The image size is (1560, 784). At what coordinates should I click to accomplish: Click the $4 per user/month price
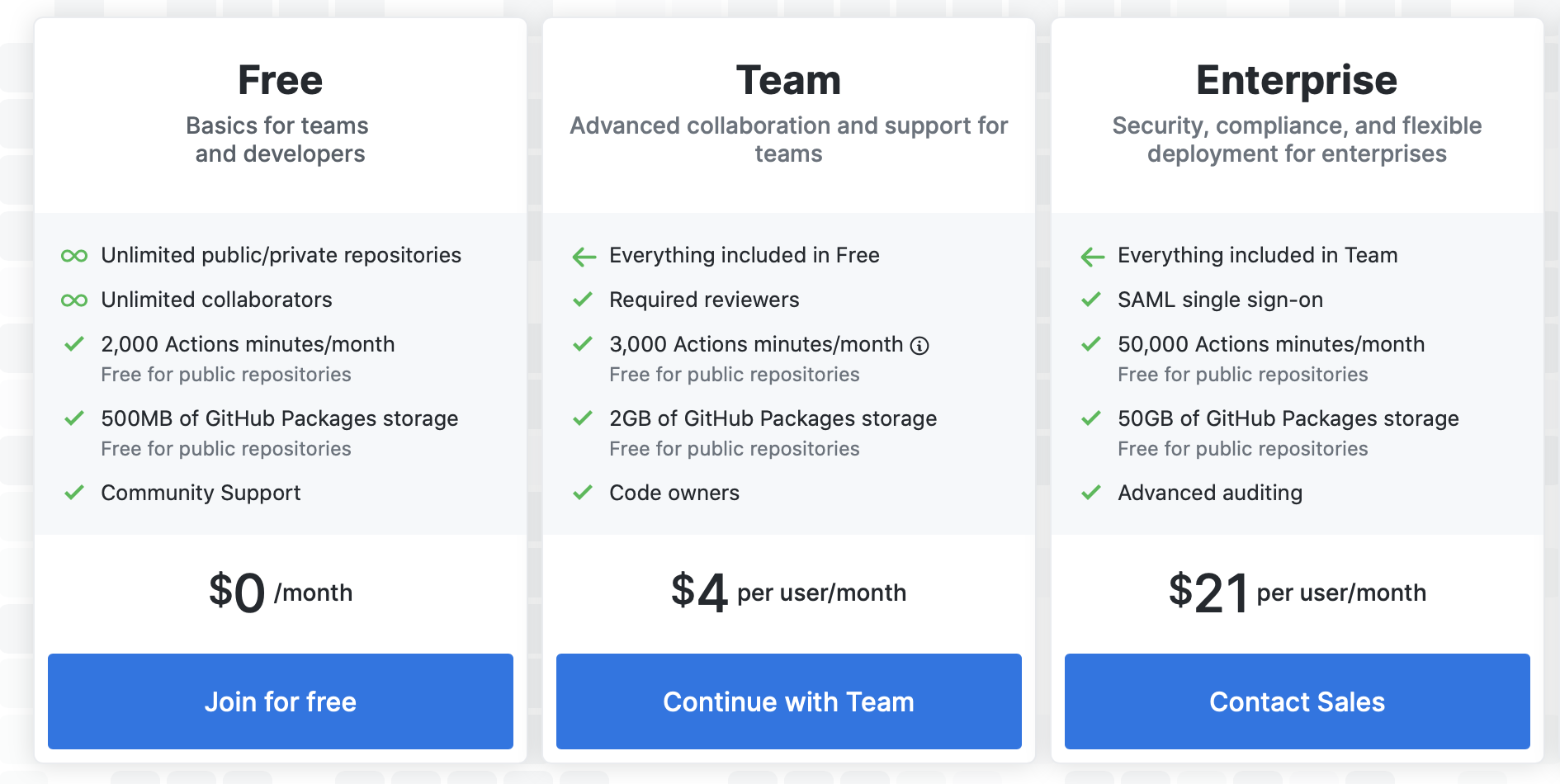pyautogui.click(x=788, y=593)
